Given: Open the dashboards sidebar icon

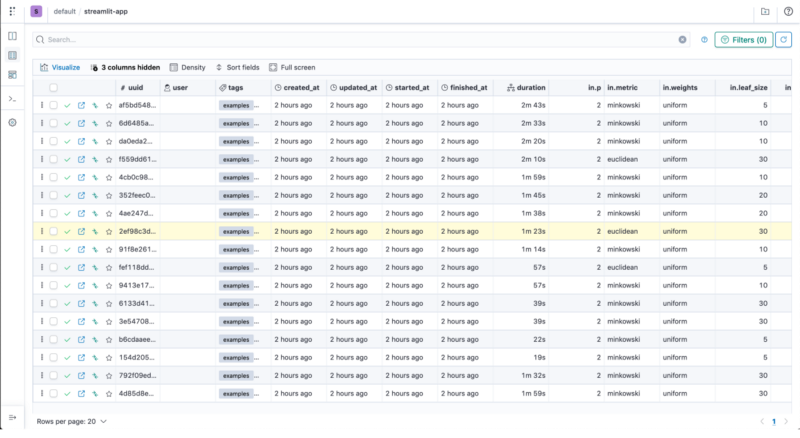Looking at the screenshot, I should 12,75.
